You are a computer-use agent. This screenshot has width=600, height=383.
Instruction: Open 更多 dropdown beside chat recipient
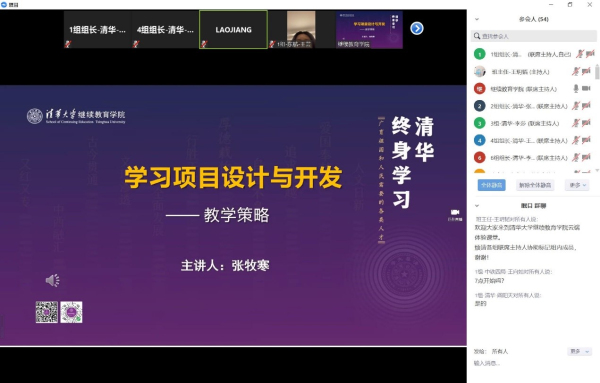(x=579, y=351)
